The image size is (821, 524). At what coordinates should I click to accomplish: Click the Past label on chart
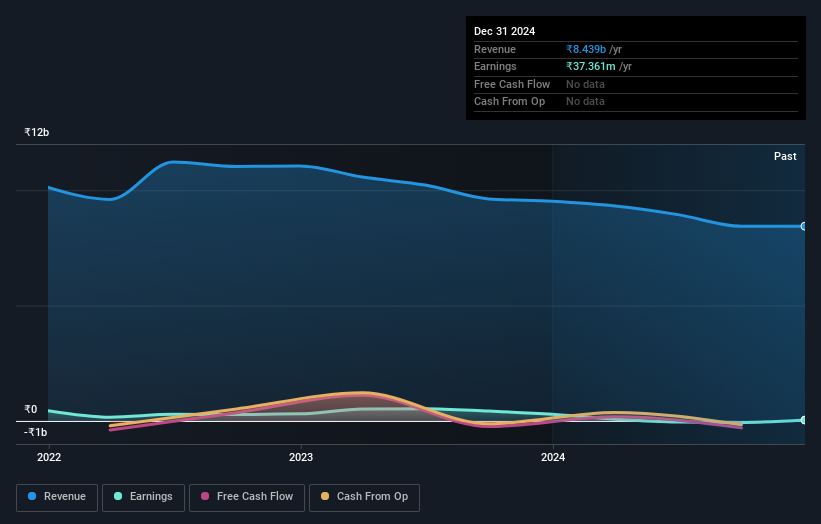(785, 156)
